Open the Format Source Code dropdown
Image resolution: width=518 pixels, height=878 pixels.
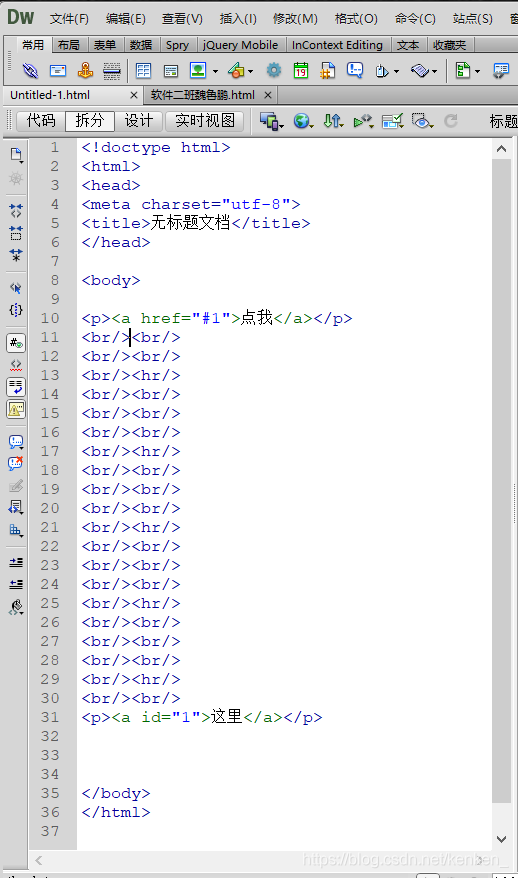tap(16, 607)
